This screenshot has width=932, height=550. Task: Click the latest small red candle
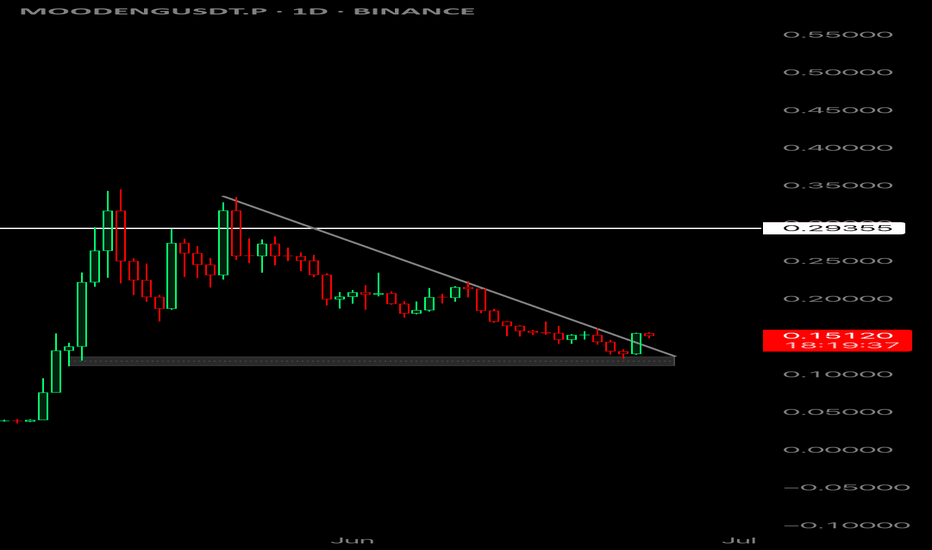pos(649,335)
